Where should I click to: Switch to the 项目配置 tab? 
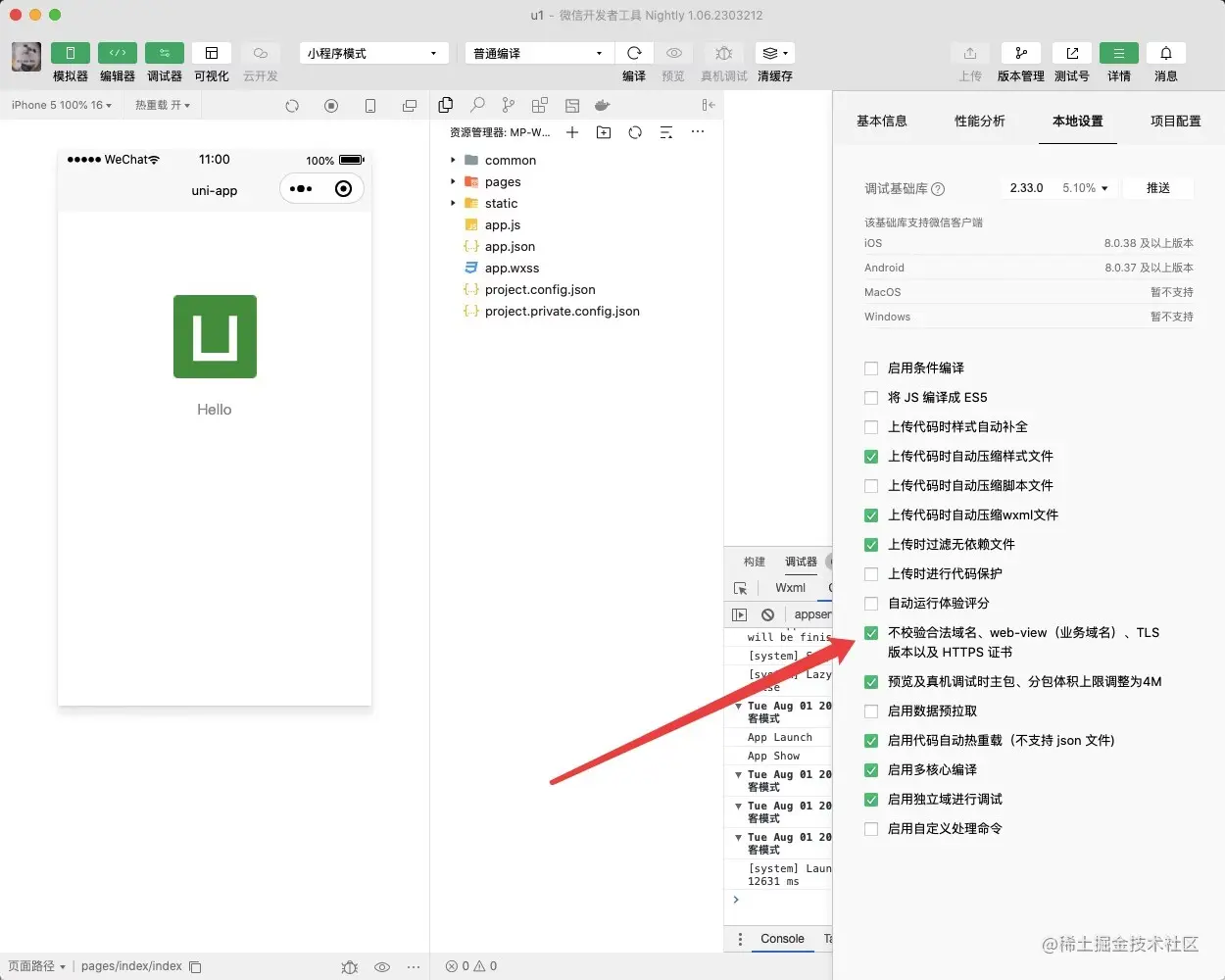click(1176, 121)
